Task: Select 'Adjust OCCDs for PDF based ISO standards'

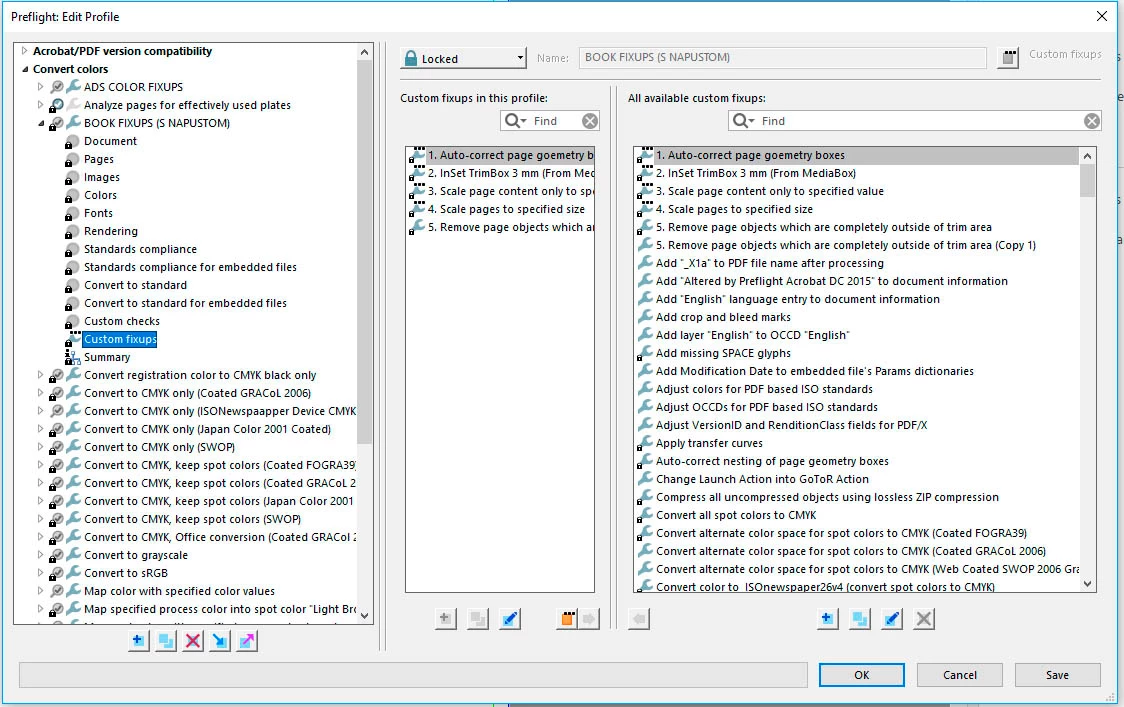Action: pos(766,407)
